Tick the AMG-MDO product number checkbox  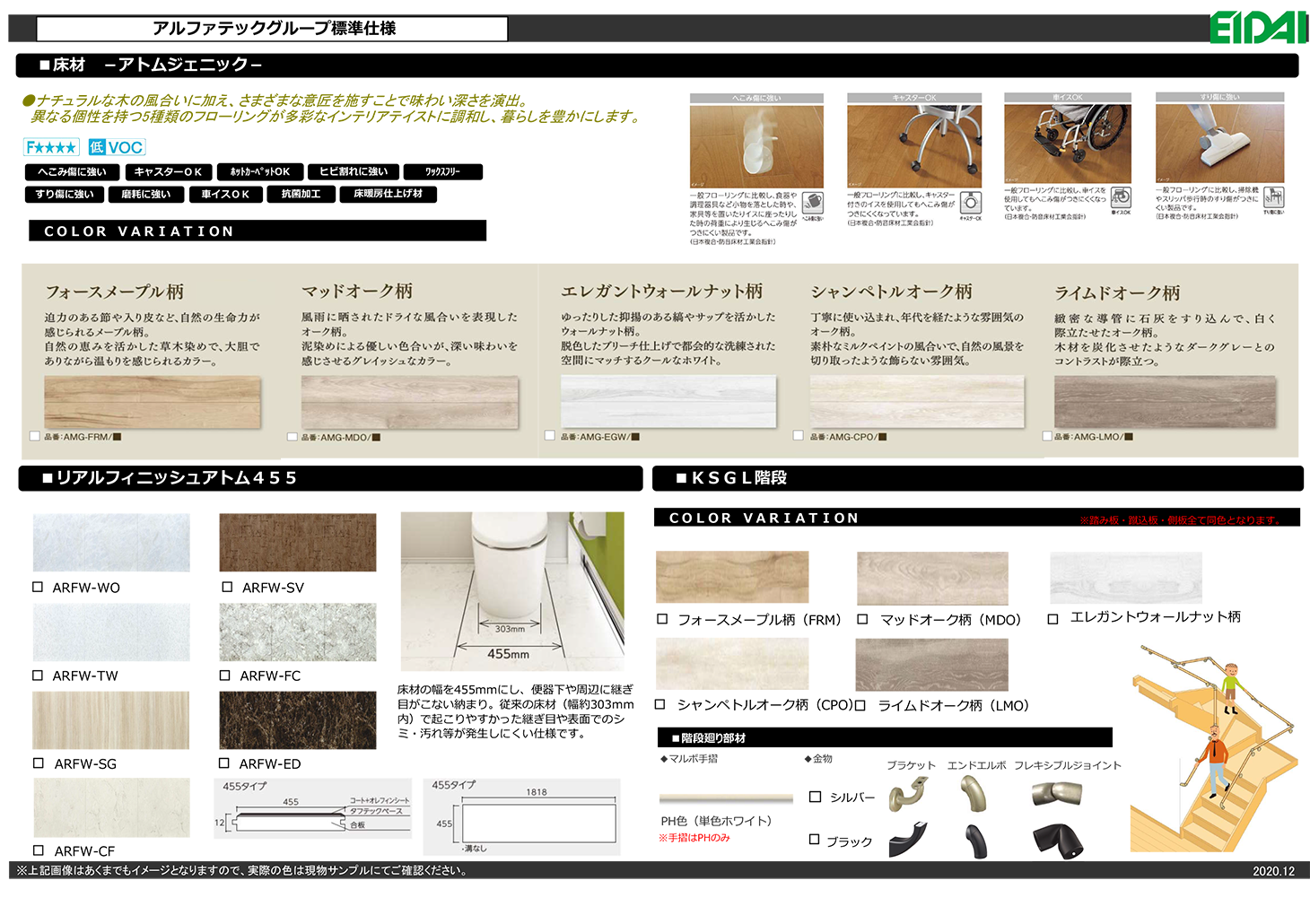(x=292, y=437)
